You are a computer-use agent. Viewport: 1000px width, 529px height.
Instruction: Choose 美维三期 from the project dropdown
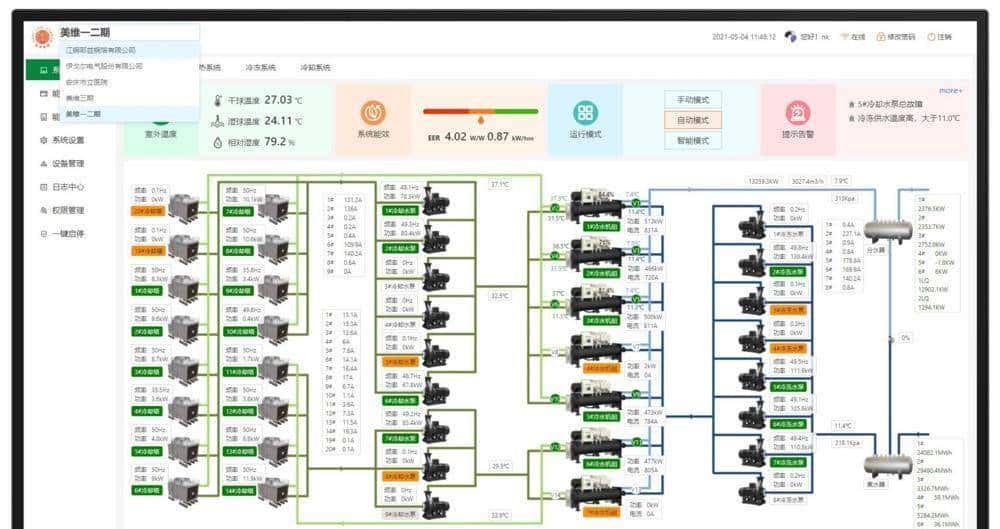click(80, 98)
